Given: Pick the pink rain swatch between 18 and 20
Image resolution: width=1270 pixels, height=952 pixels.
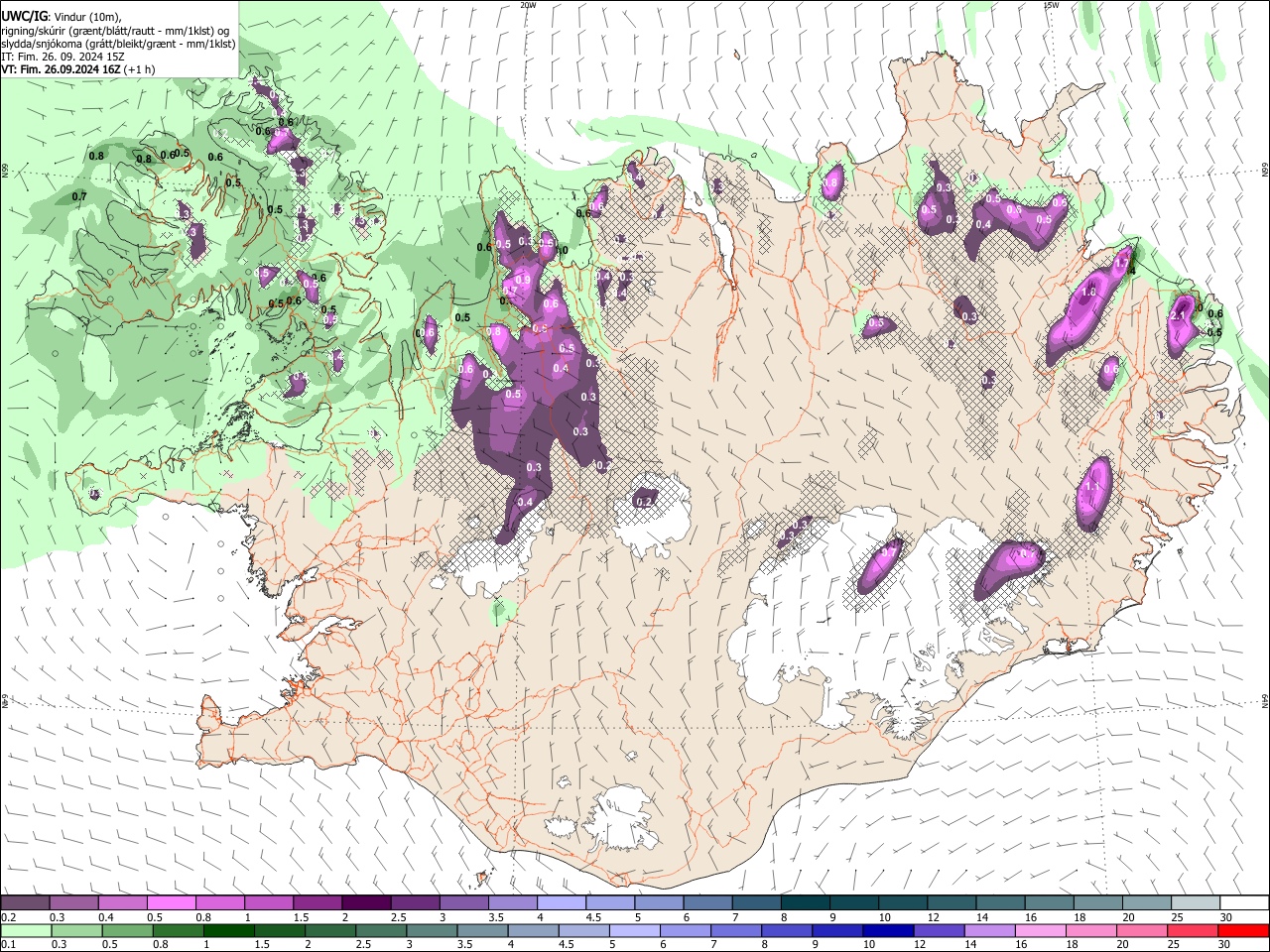Looking at the screenshot, I should pos(1090,930).
